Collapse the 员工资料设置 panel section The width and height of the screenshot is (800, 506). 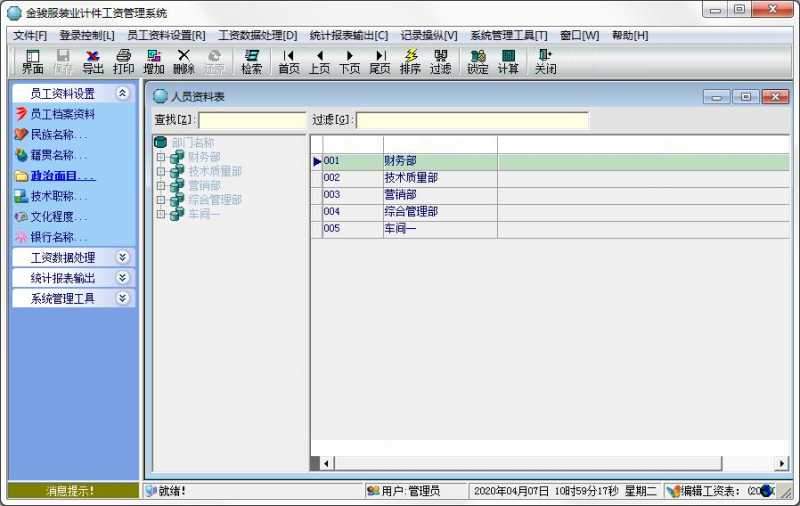coord(122,93)
